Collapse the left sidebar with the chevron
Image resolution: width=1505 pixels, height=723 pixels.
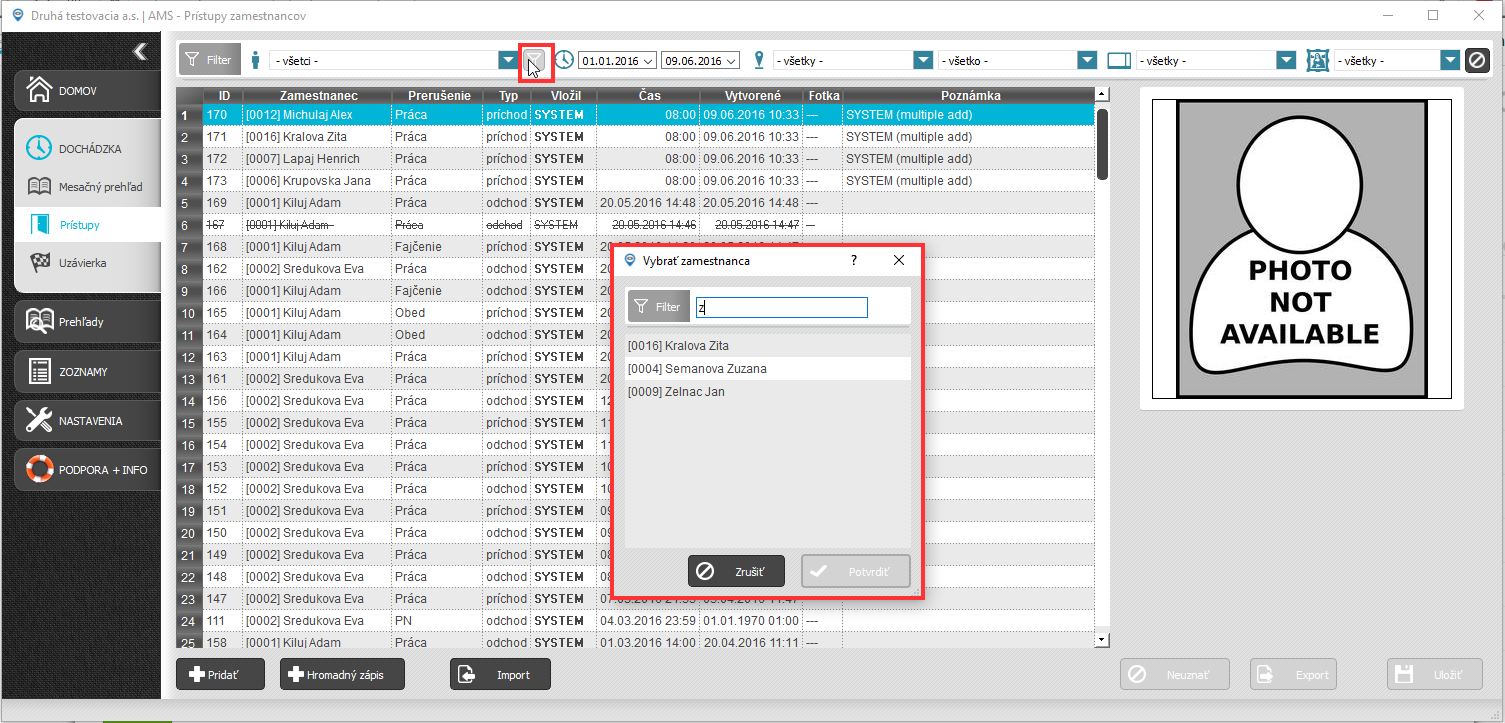pyautogui.click(x=140, y=51)
